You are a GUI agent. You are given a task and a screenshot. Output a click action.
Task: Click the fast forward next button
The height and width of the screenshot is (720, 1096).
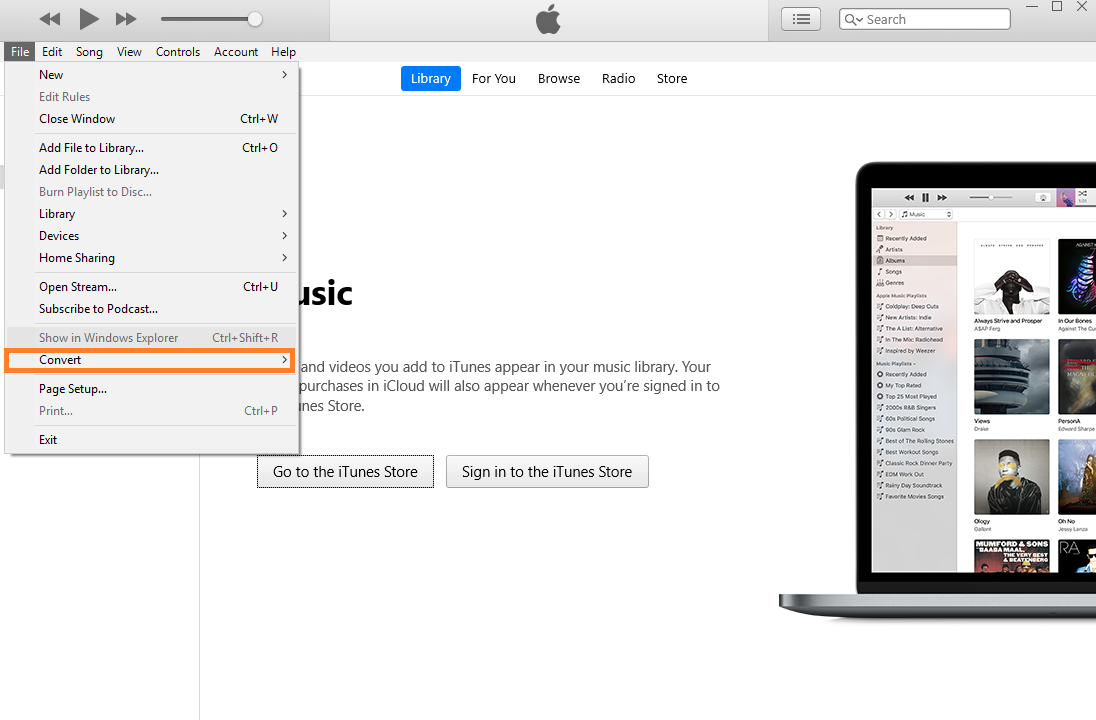(126, 20)
